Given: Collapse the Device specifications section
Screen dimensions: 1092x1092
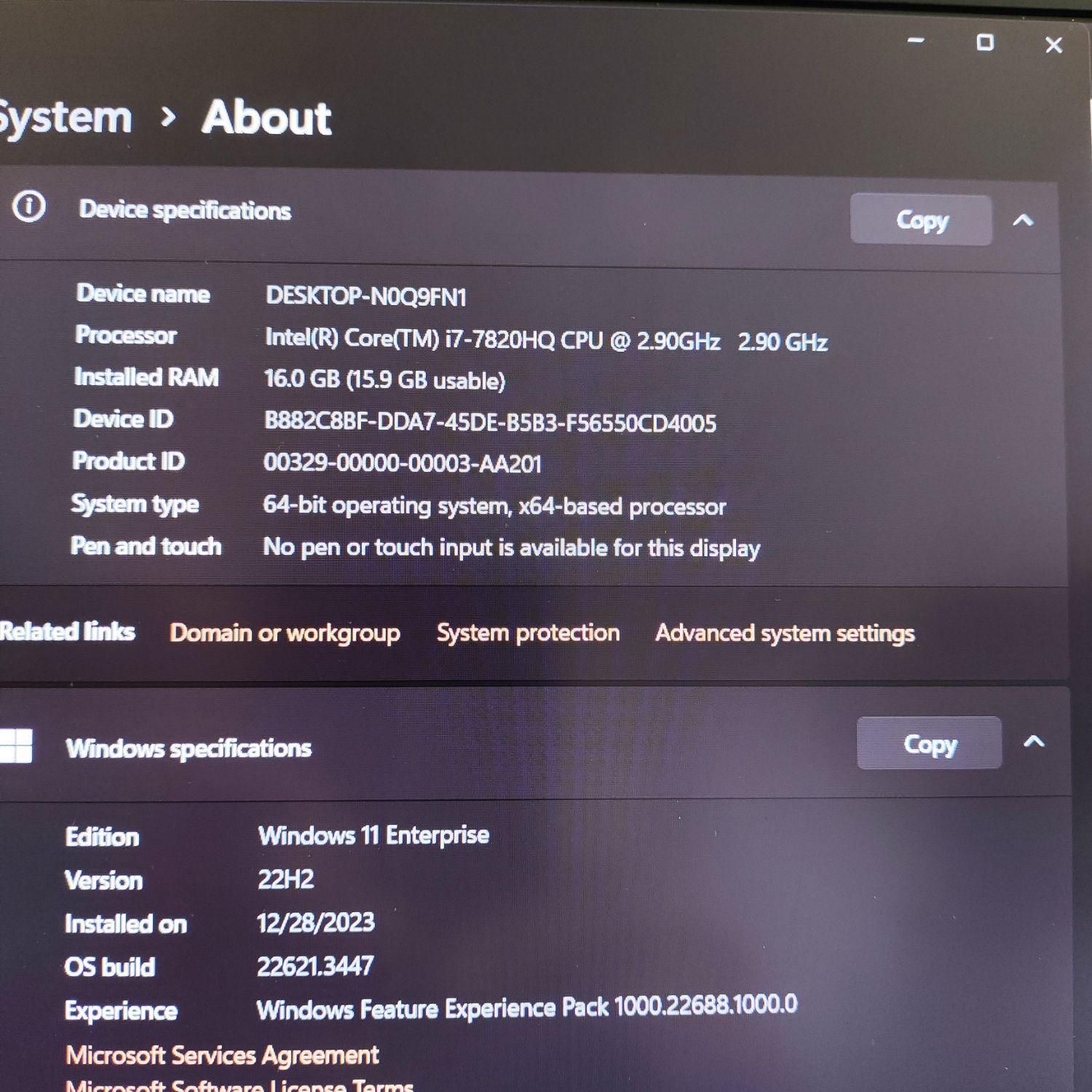Looking at the screenshot, I should pos(1023,220).
